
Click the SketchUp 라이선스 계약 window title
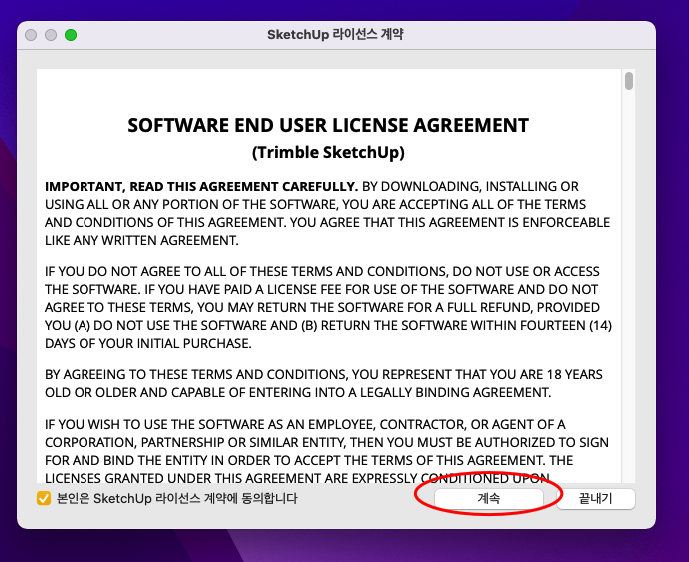tap(335, 34)
